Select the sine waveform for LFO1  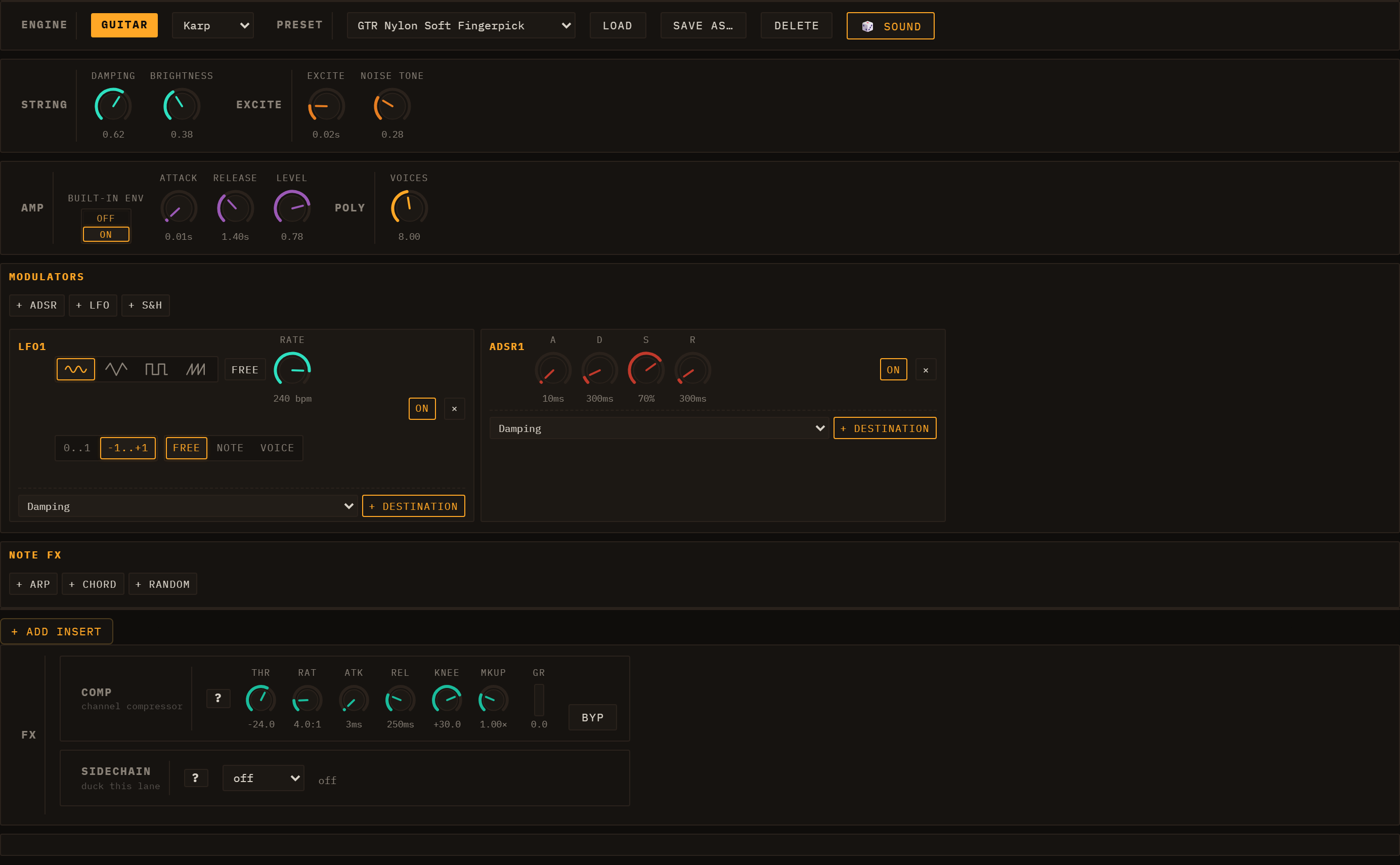(75, 370)
